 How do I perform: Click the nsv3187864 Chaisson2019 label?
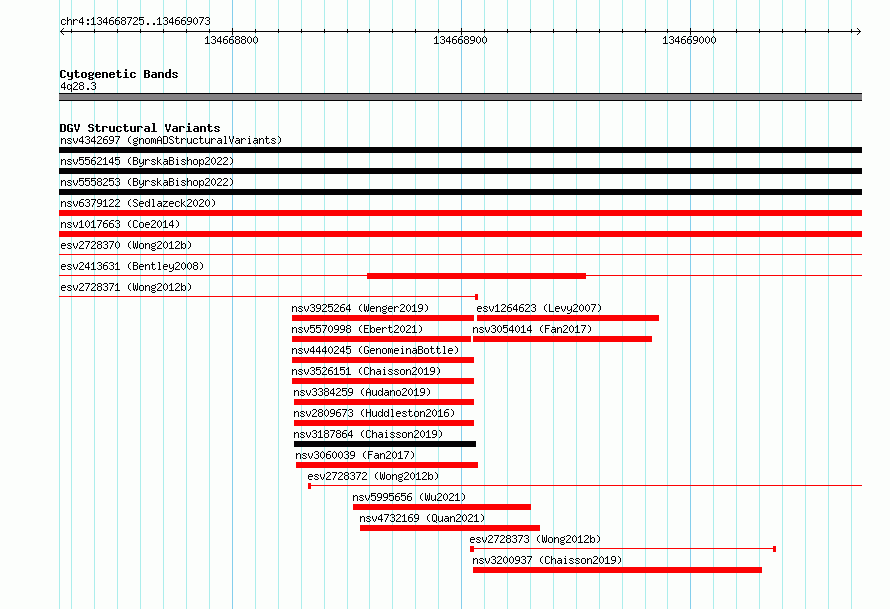(x=368, y=434)
